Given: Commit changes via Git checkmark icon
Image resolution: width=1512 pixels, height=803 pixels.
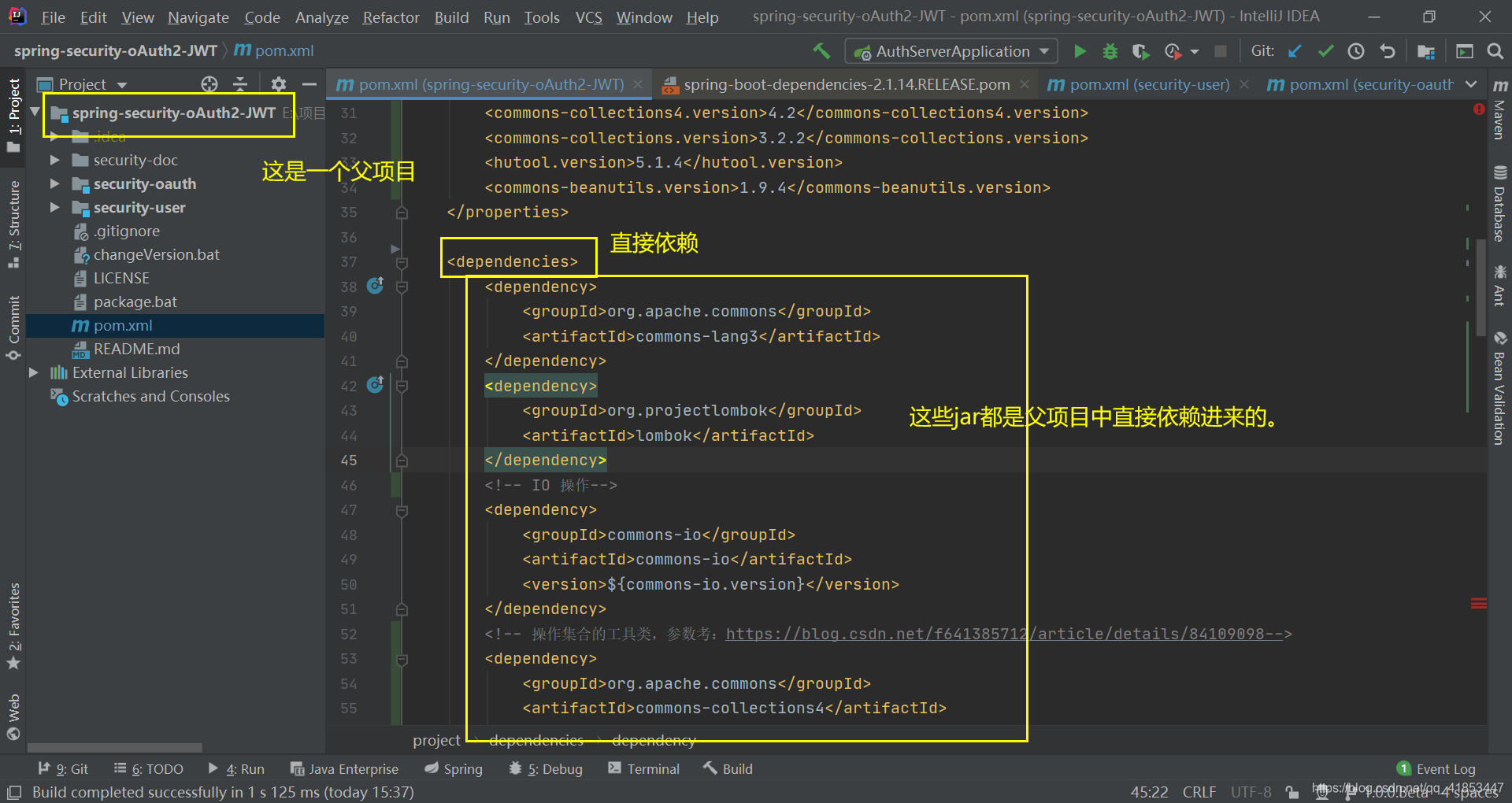Looking at the screenshot, I should click(1325, 51).
